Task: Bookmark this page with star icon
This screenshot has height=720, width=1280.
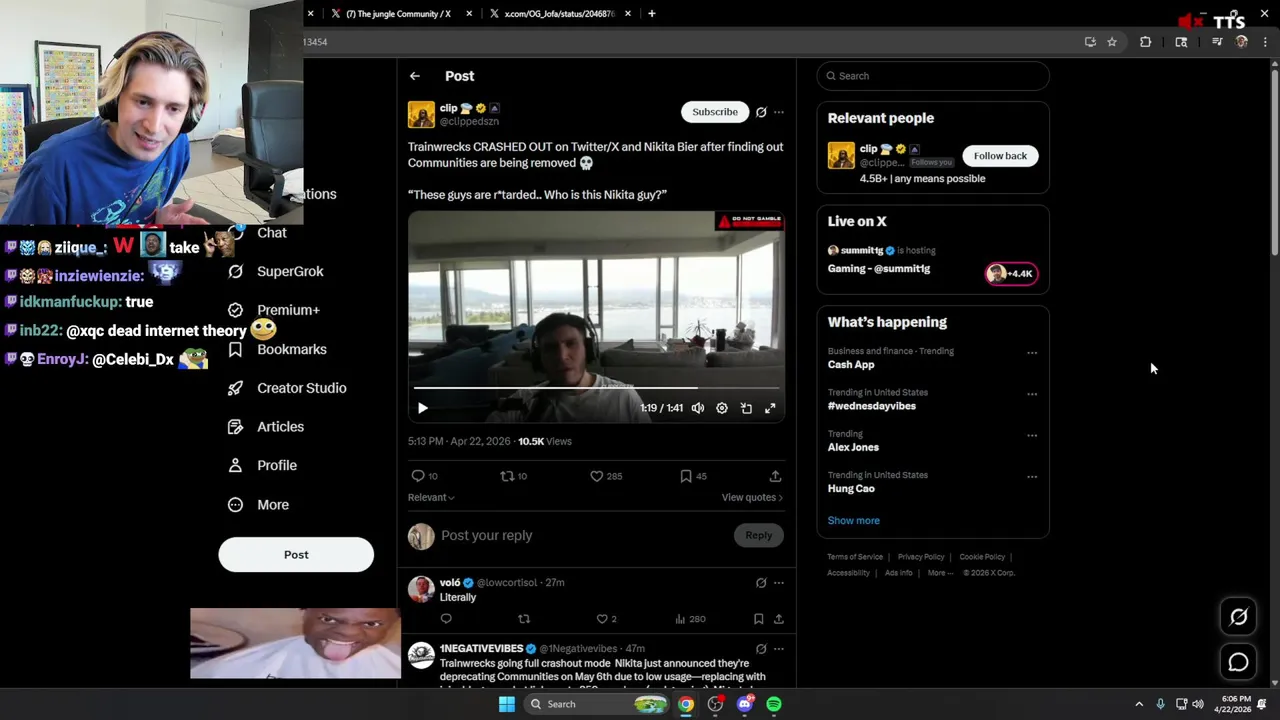Action: 1112,42
